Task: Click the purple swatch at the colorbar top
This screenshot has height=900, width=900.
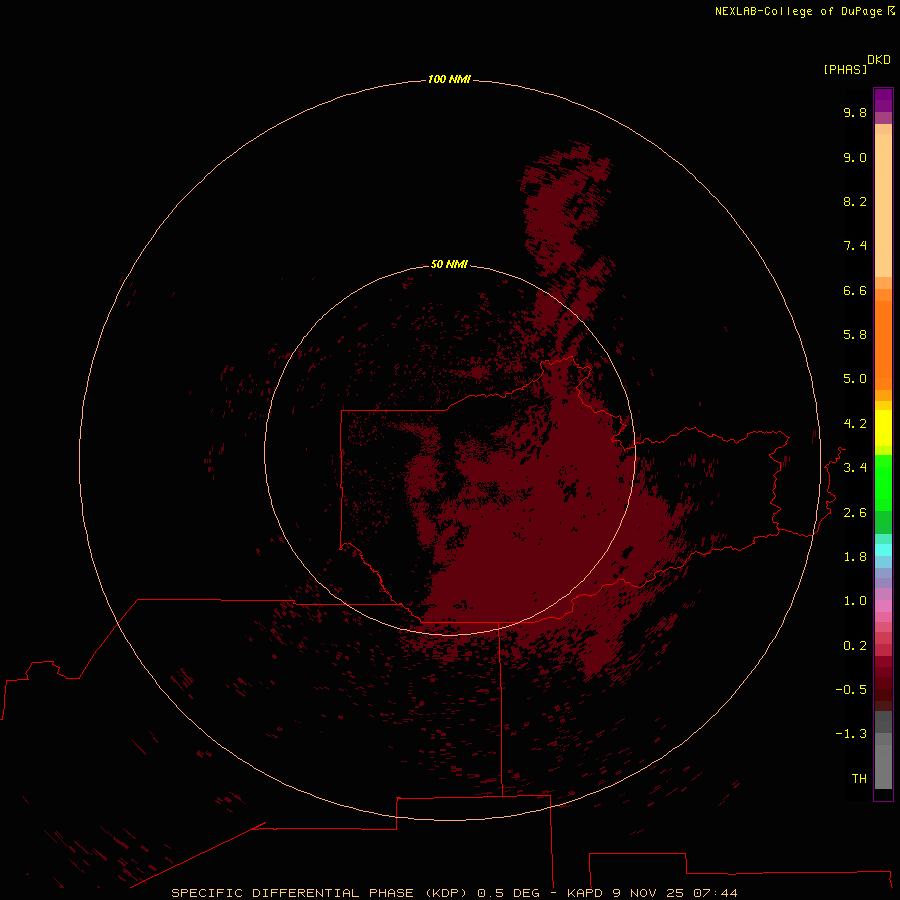Action: [883, 100]
